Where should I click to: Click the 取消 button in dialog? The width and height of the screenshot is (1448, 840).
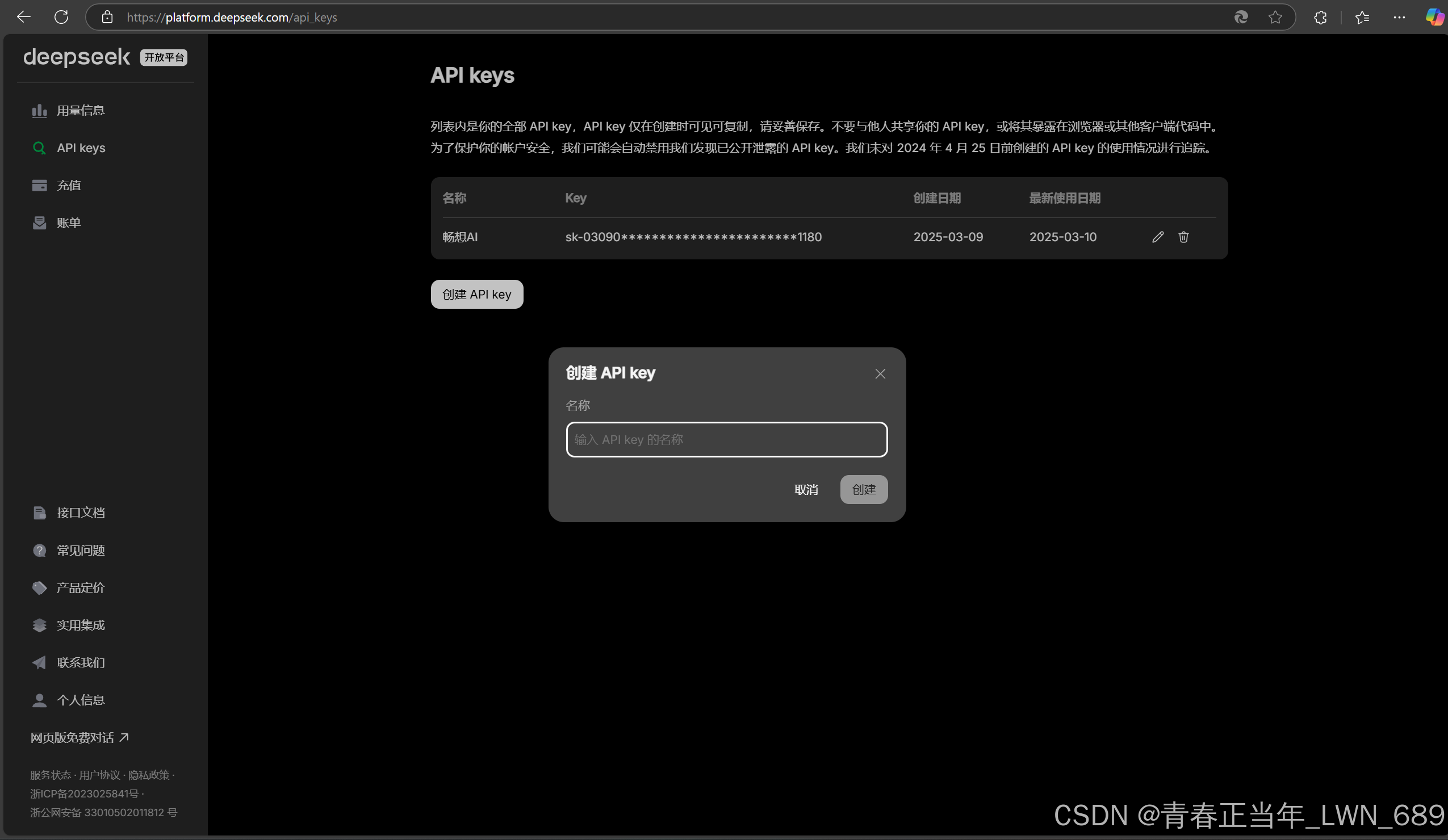806,489
